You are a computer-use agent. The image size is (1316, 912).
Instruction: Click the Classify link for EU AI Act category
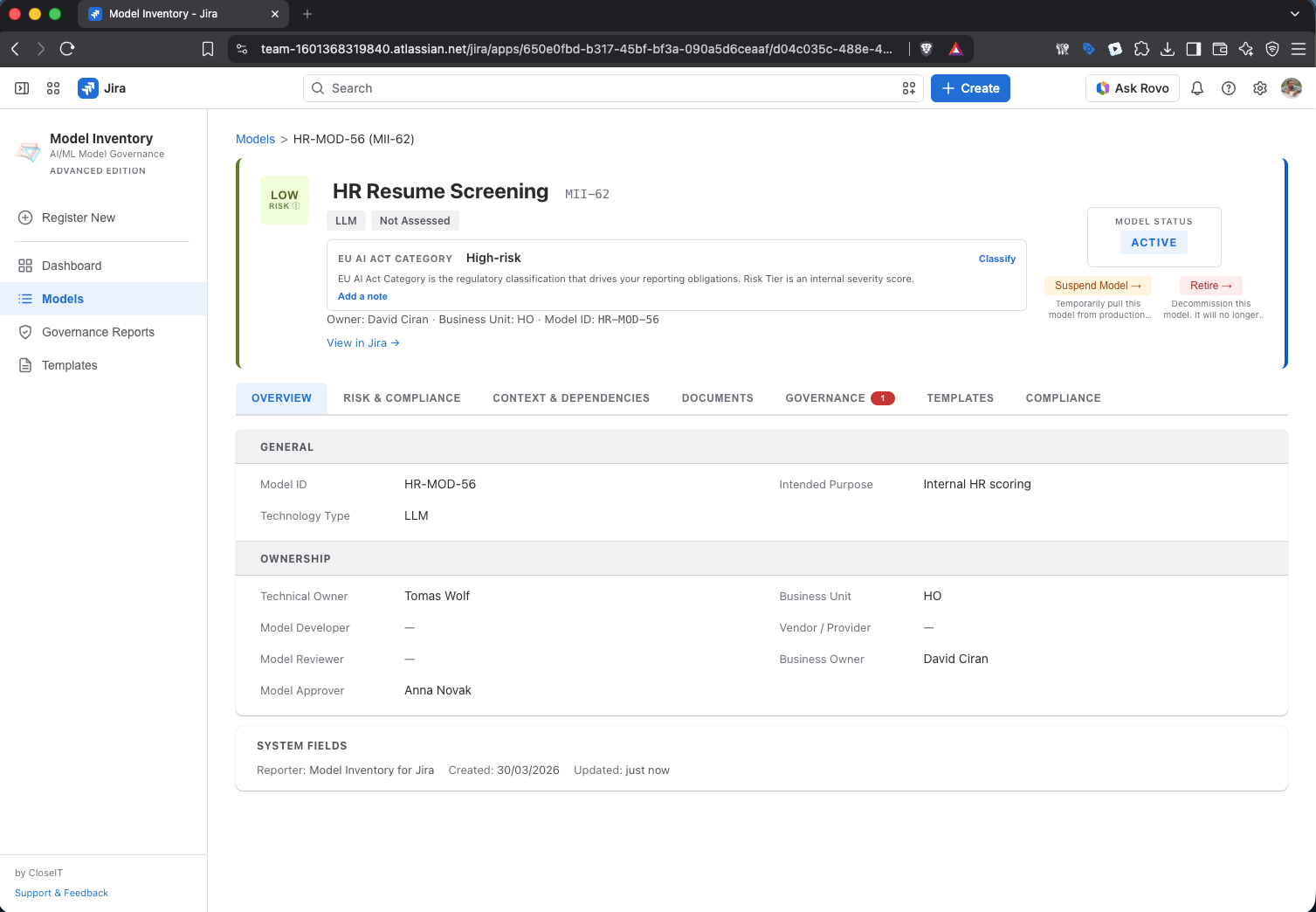[x=997, y=259]
